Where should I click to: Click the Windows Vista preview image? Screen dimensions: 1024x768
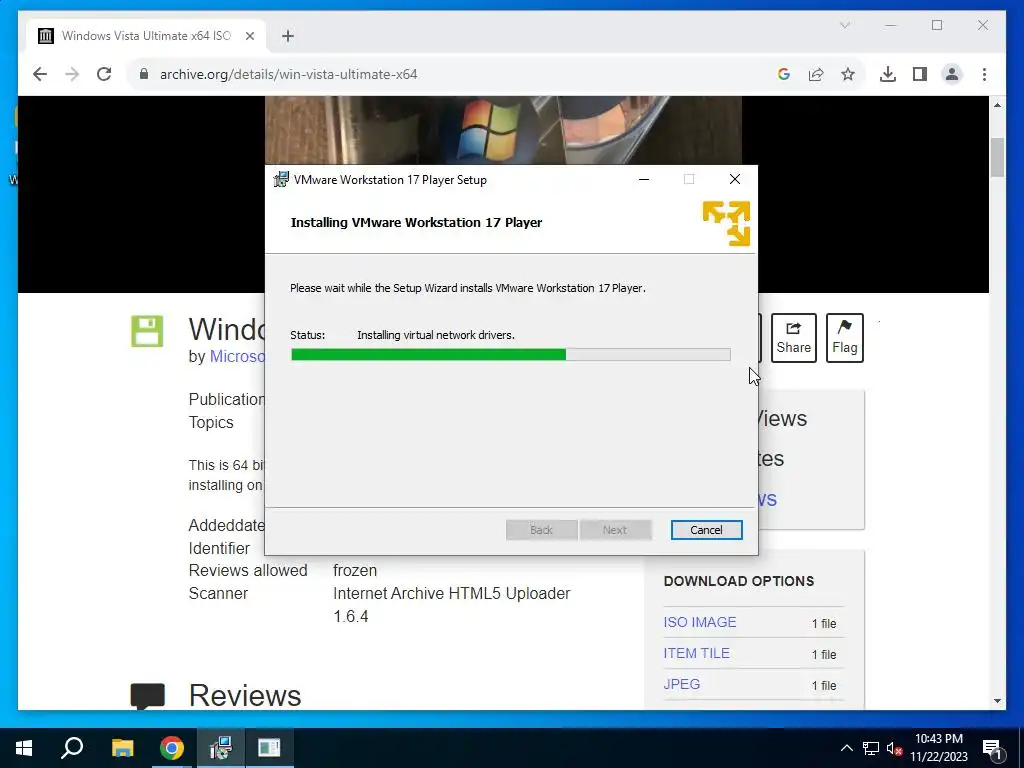point(503,130)
